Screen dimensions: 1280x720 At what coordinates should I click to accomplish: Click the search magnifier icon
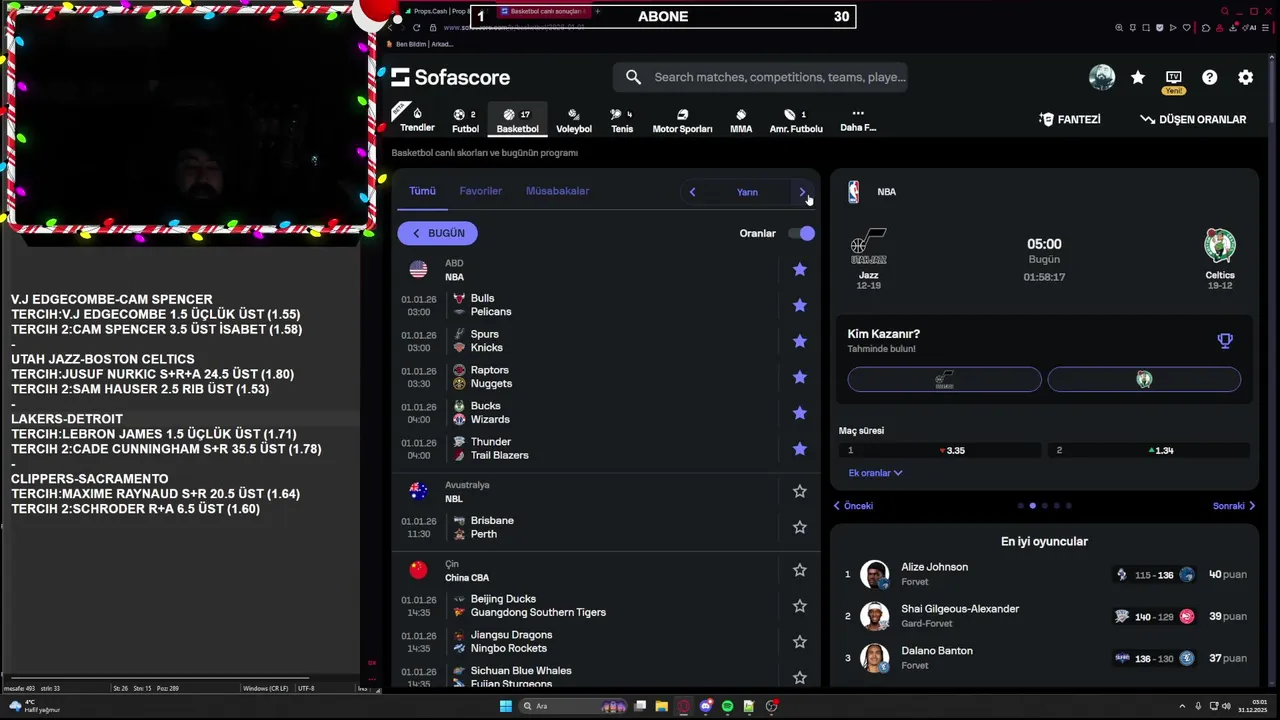pyautogui.click(x=633, y=77)
